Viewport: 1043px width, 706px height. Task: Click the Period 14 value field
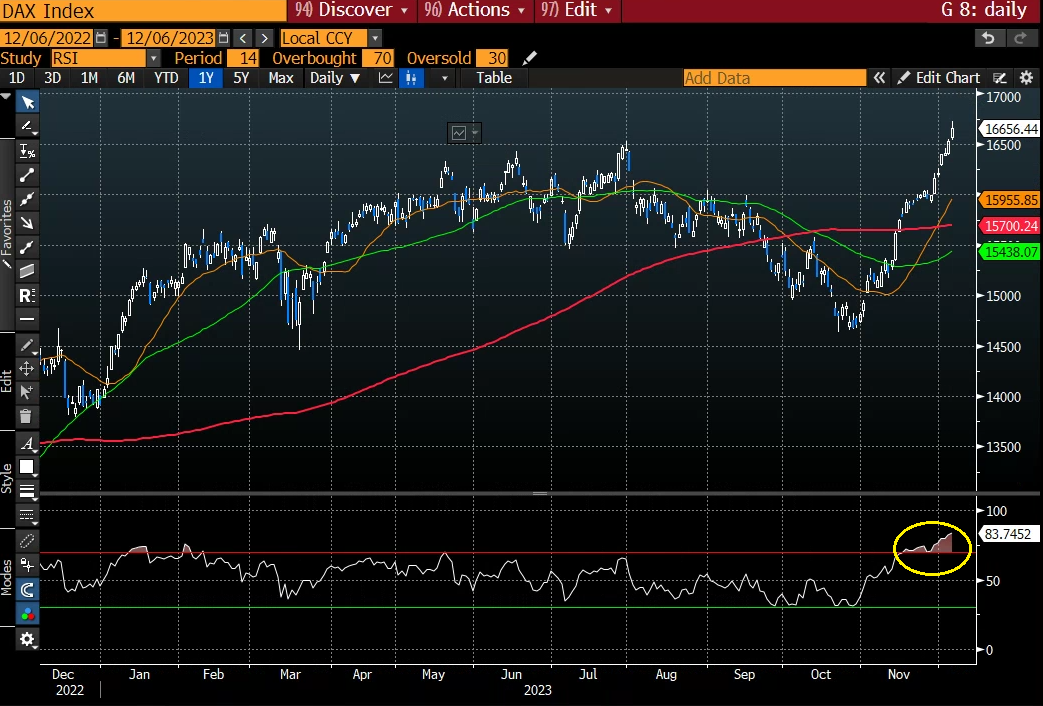(x=242, y=59)
